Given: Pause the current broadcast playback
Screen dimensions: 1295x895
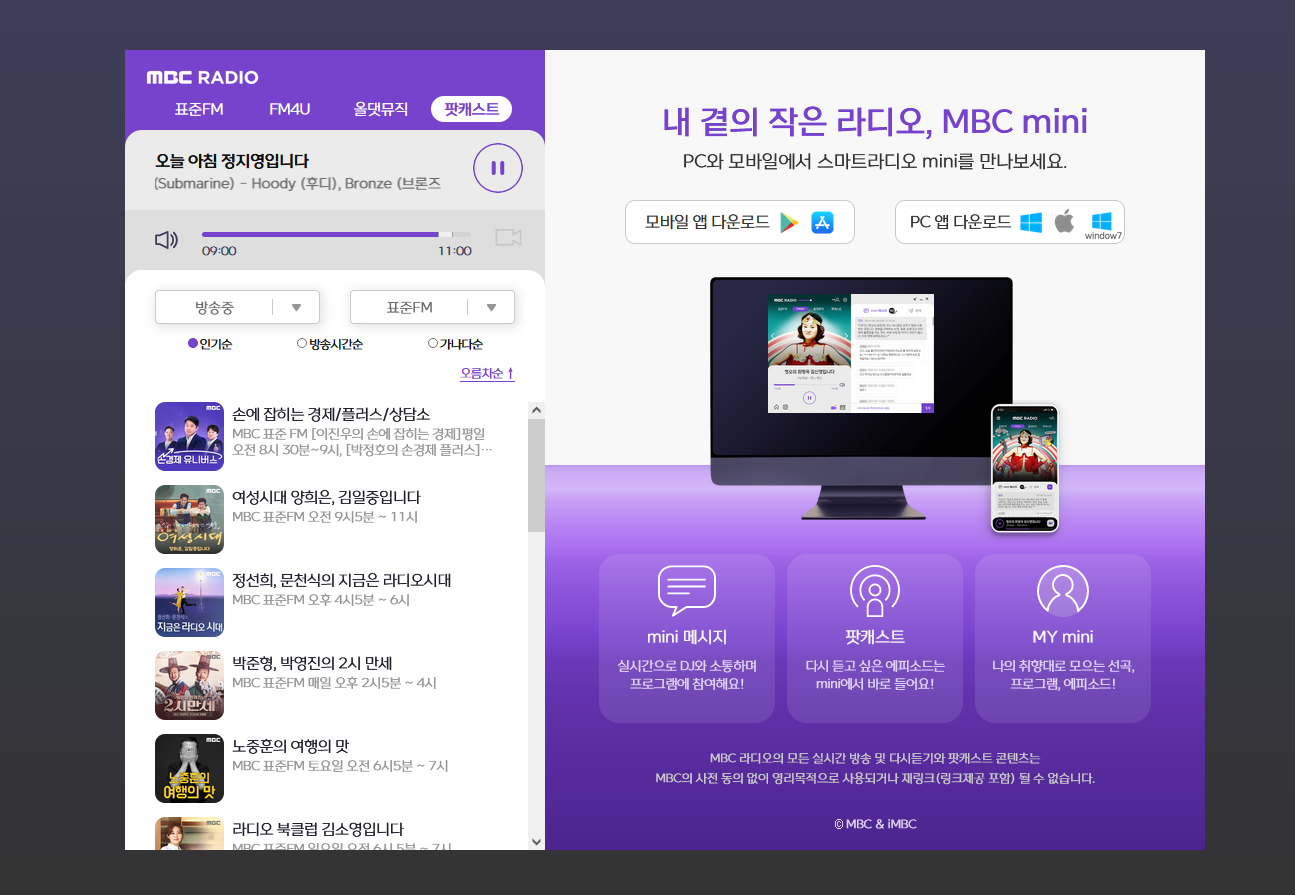Looking at the screenshot, I should point(498,168).
